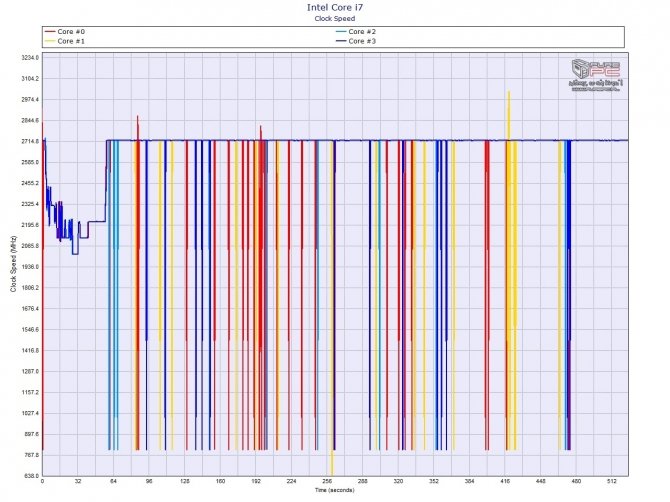Image resolution: width=670 pixels, height=502 pixels.
Task: Click the 897.6 y-axis value
Action: (30, 434)
